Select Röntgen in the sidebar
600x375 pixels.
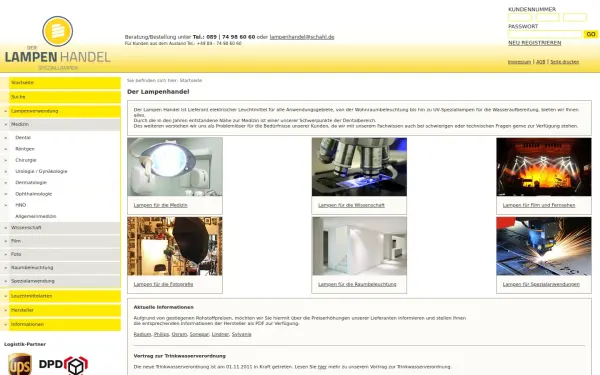[x=25, y=149]
